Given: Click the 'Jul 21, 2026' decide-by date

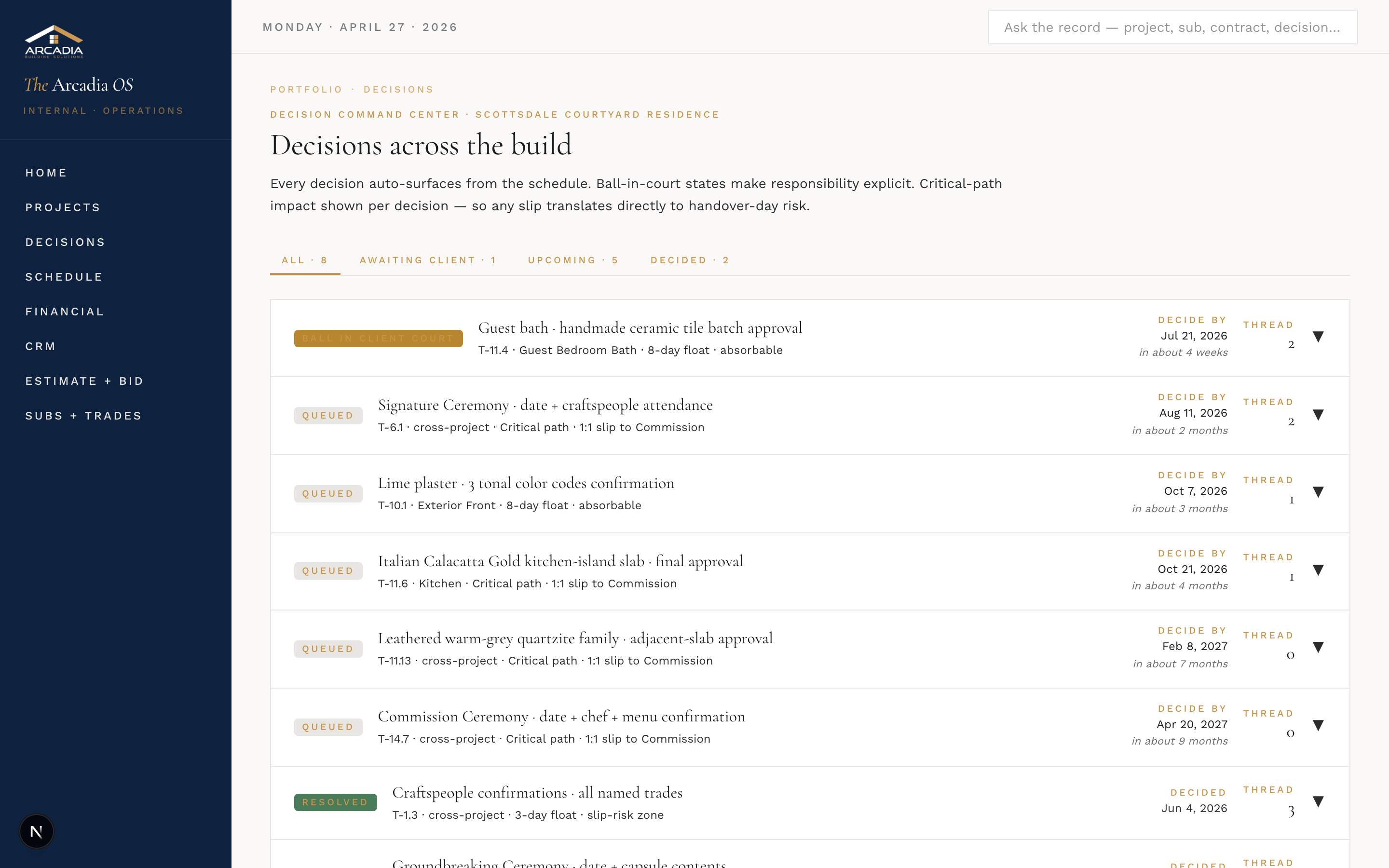Looking at the screenshot, I should [x=1194, y=336].
